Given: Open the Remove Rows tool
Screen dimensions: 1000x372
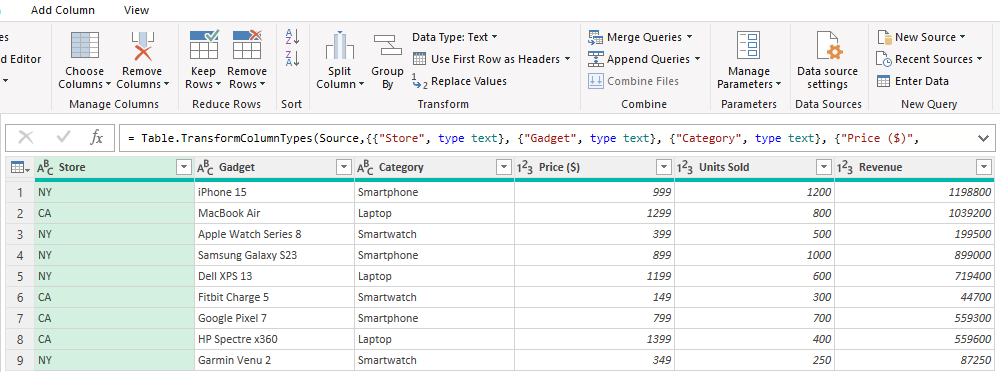Looking at the screenshot, I should coord(247,59).
